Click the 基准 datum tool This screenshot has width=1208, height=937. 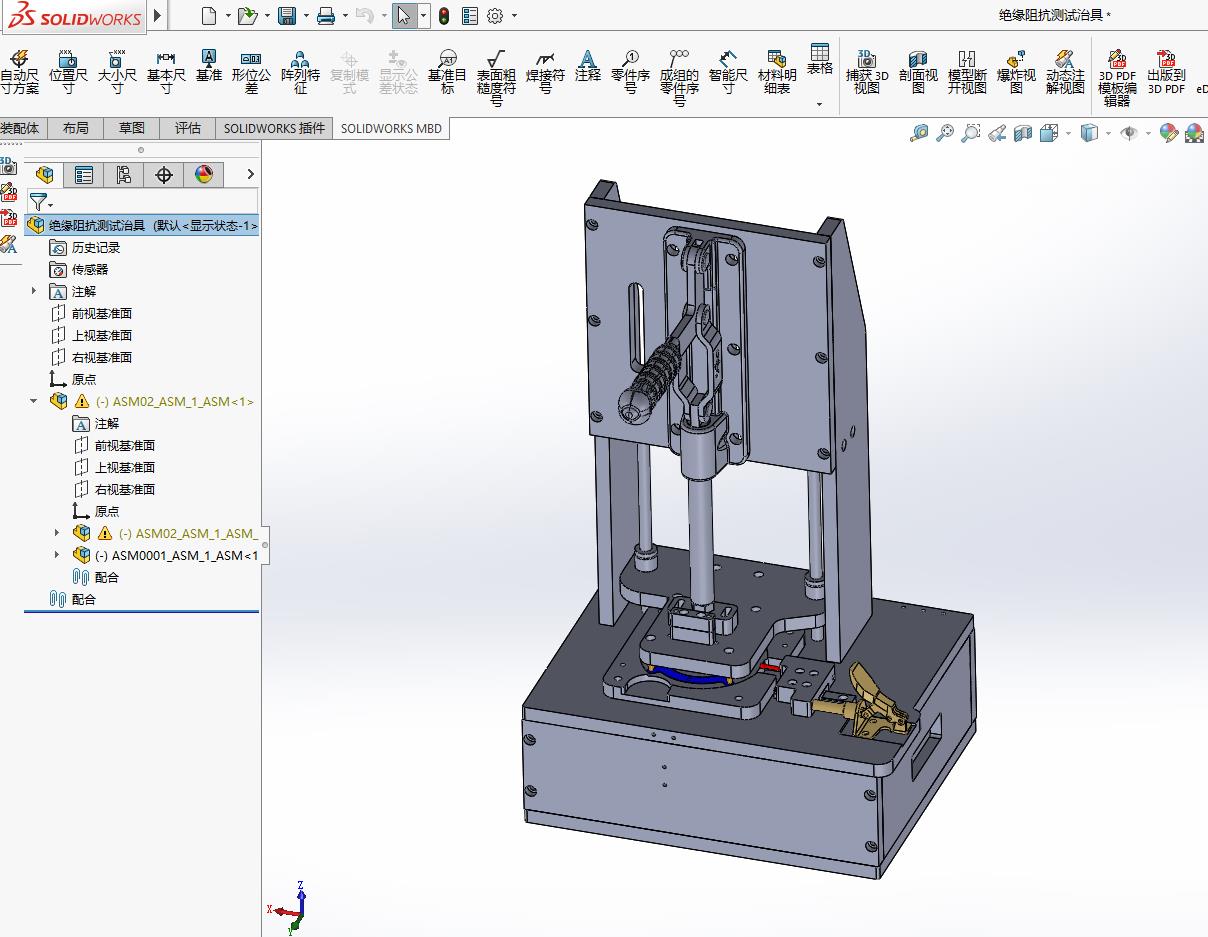(x=208, y=66)
